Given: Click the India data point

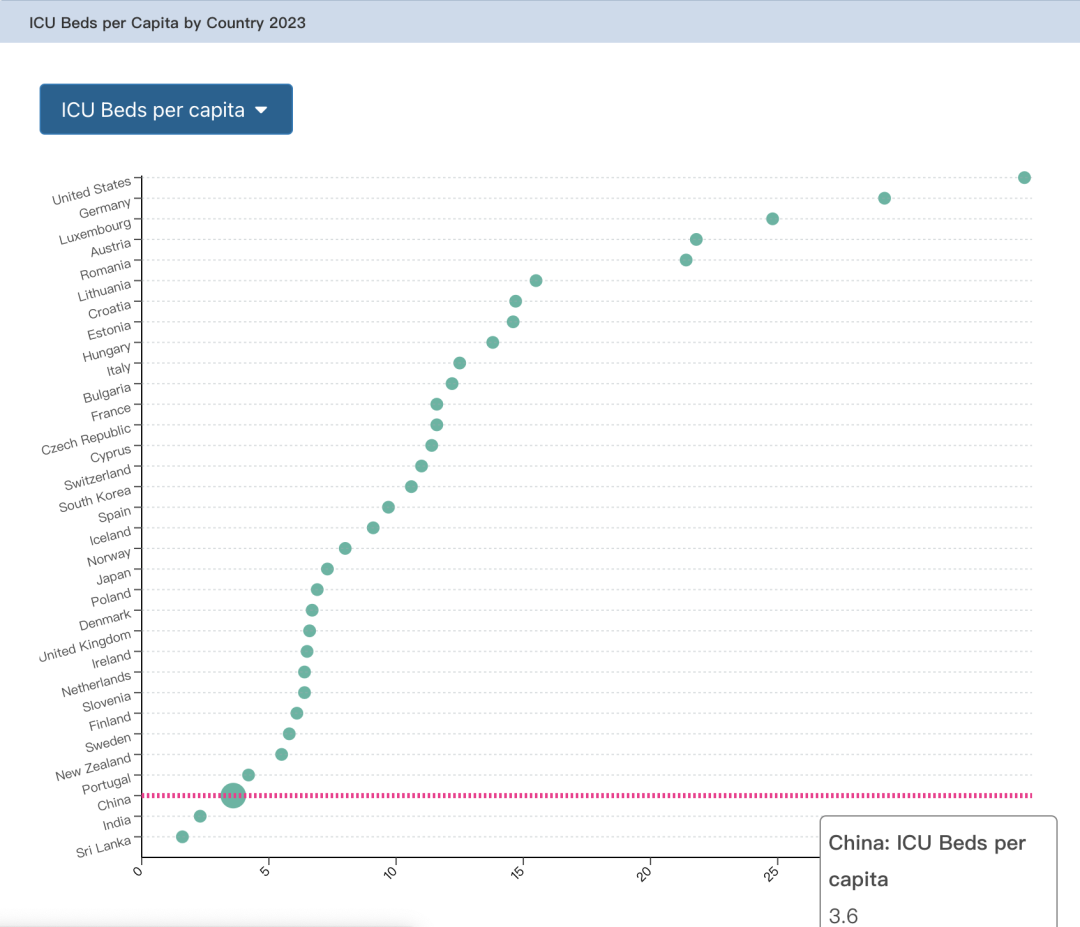Looking at the screenshot, I should point(200,816).
